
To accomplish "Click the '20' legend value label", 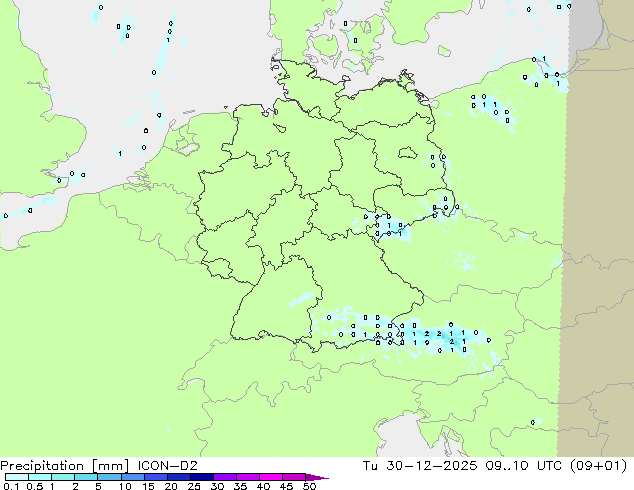I will pos(171,486).
